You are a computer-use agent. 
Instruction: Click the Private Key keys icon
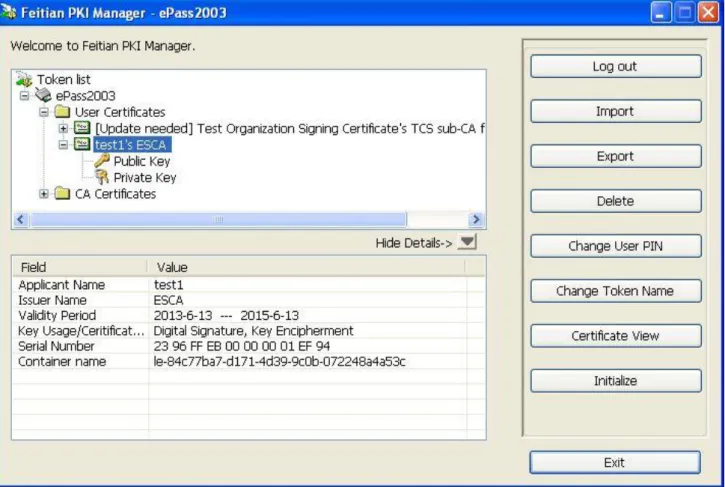click(x=102, y=177)
